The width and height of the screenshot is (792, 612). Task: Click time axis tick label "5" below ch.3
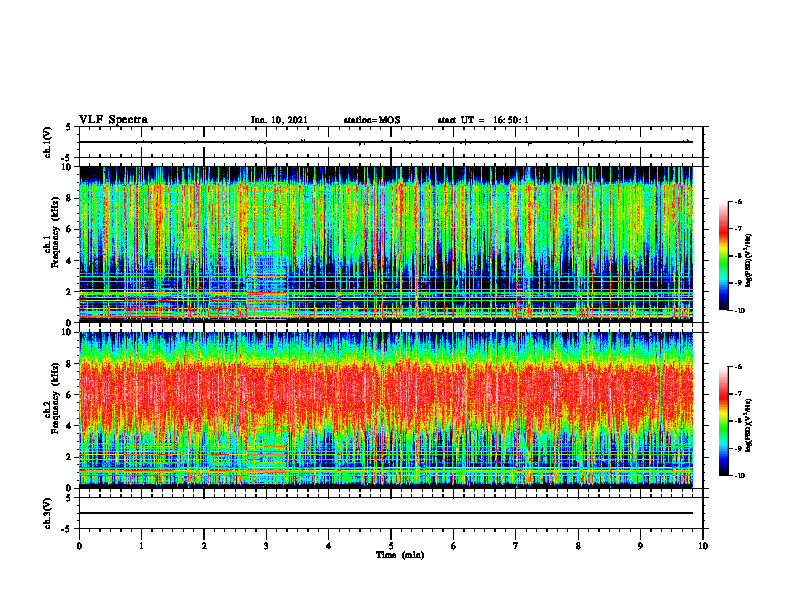coord(391,546)
